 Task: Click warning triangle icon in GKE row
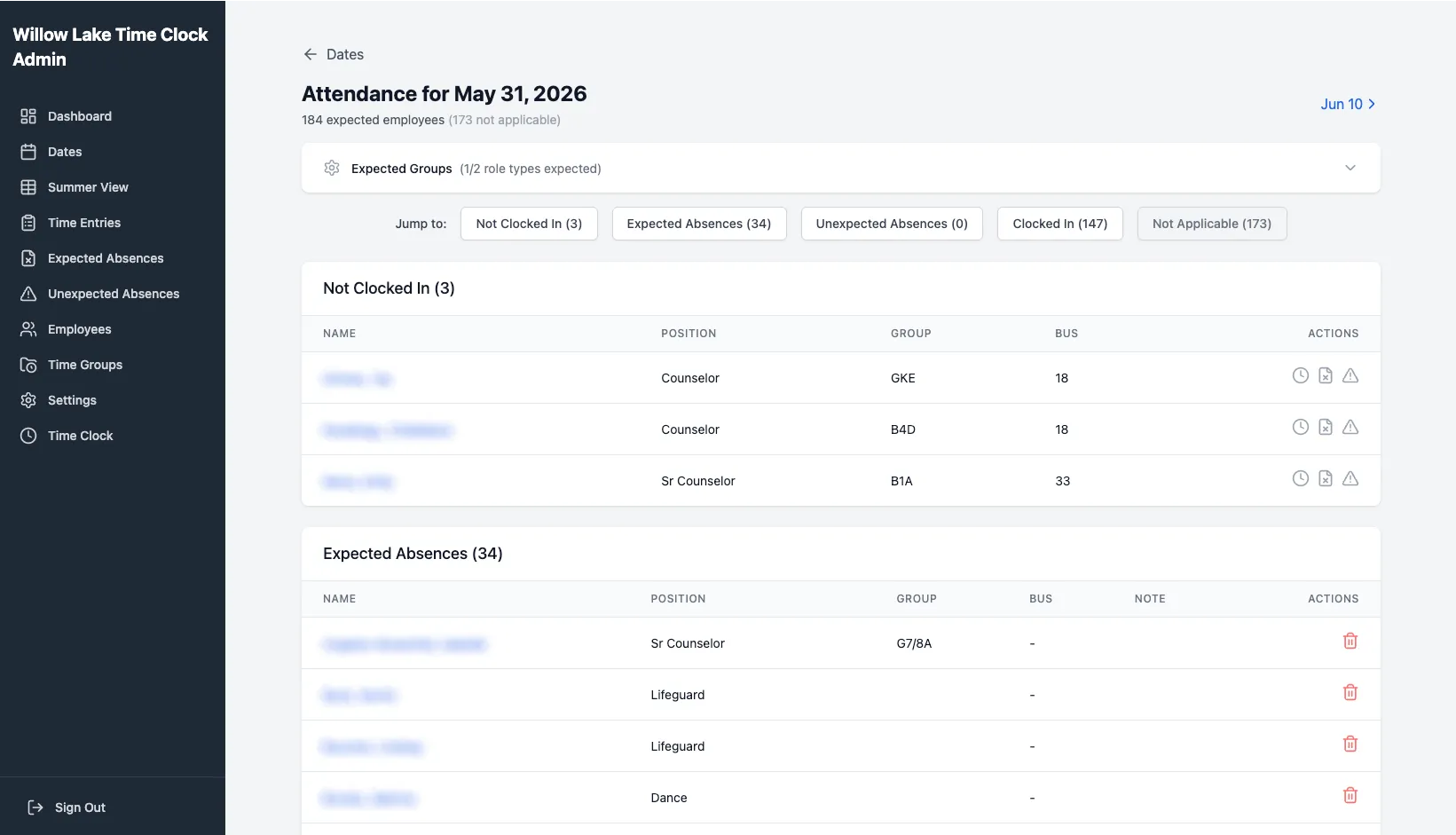(1350, 375)
